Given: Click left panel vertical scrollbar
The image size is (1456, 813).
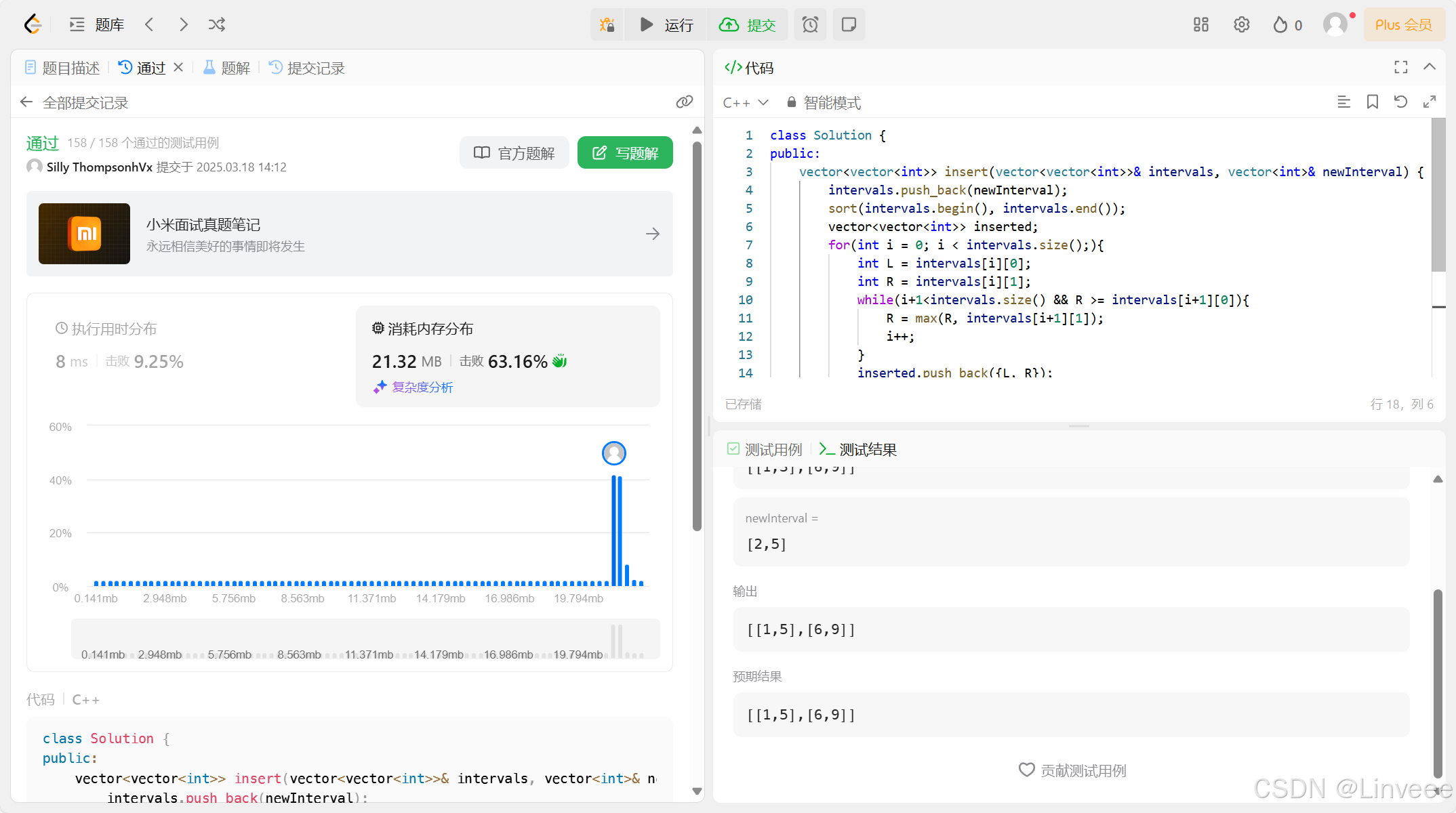Looking at the screenshot, I should tap(697, 337).
